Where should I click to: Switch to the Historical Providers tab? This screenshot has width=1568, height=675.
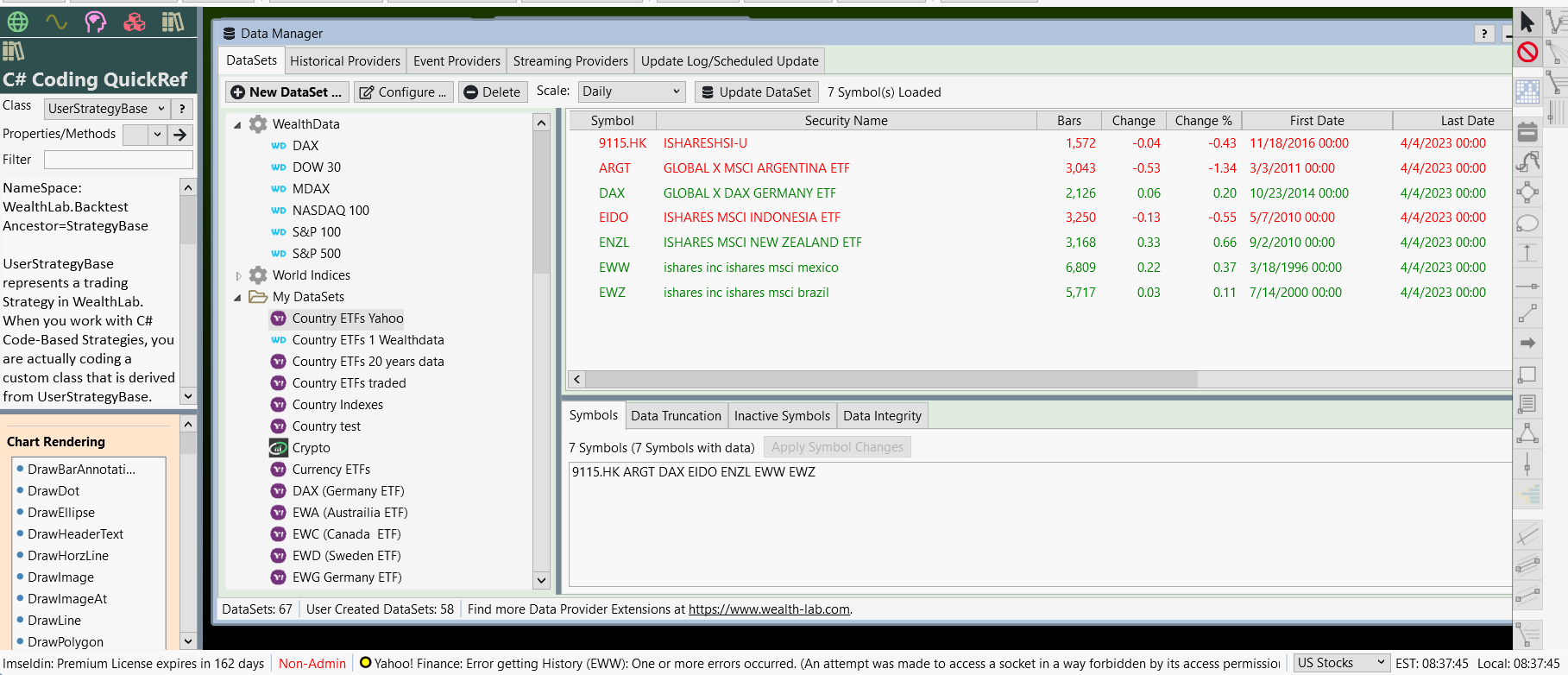[x=345, y=61]
